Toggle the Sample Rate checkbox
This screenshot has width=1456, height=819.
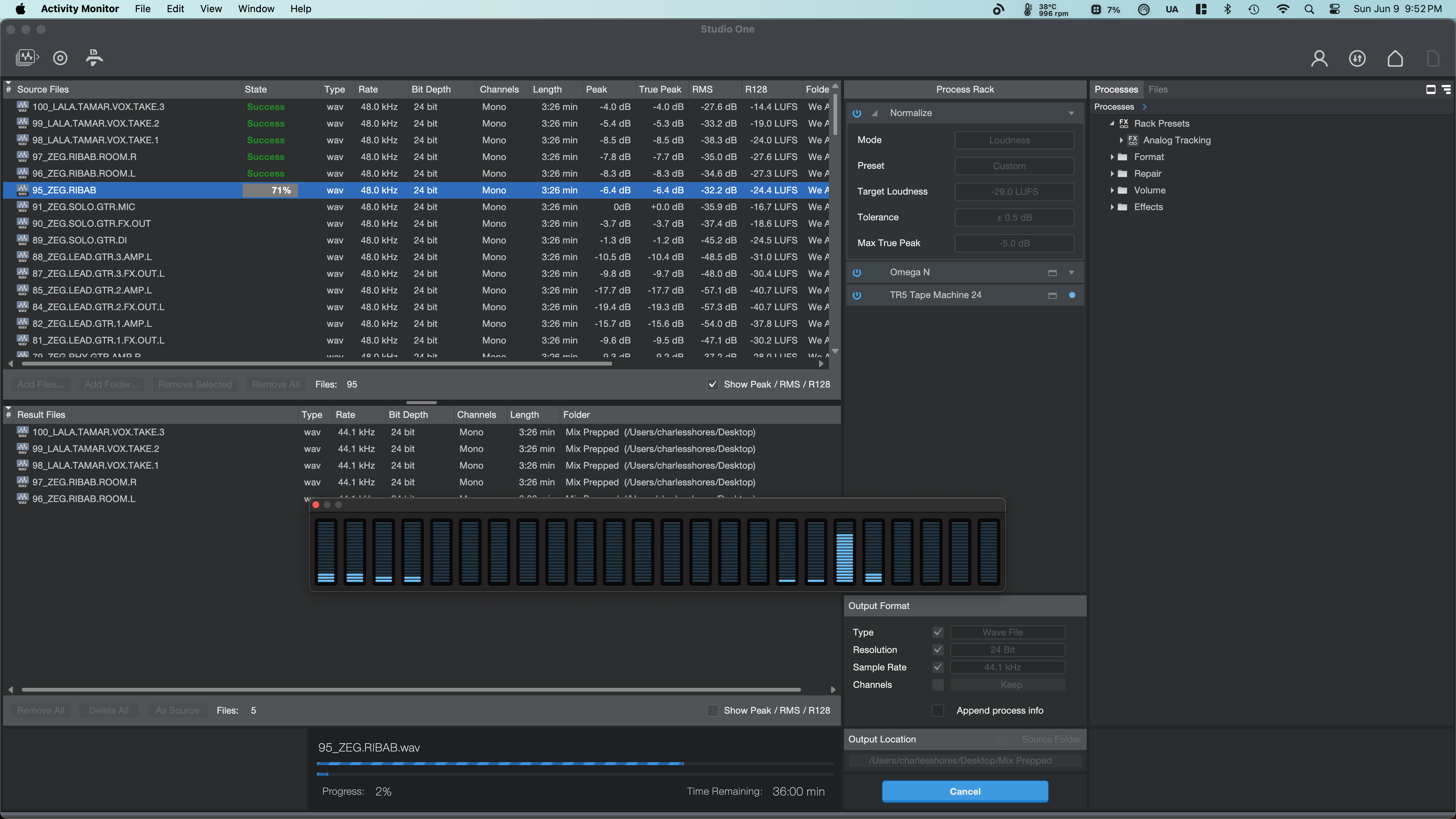[938, 667]
